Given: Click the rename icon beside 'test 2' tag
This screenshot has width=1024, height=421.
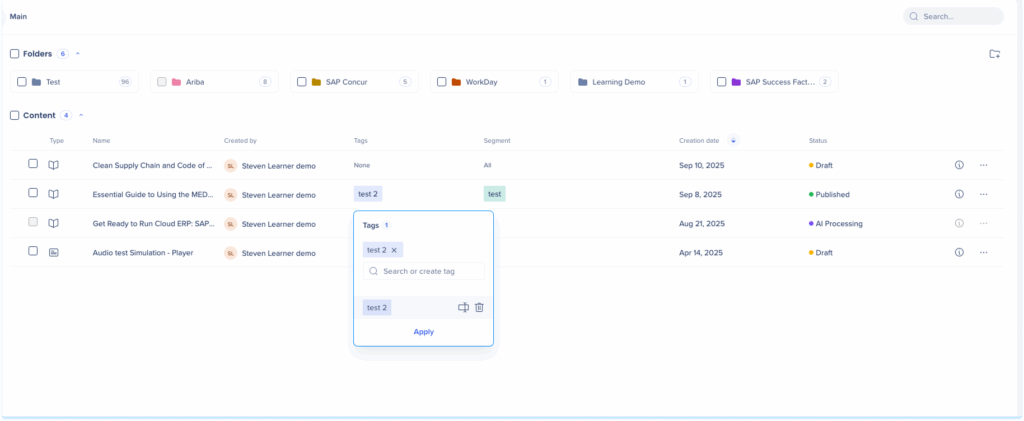Looking at the screenshot, I should coord(463,308).
